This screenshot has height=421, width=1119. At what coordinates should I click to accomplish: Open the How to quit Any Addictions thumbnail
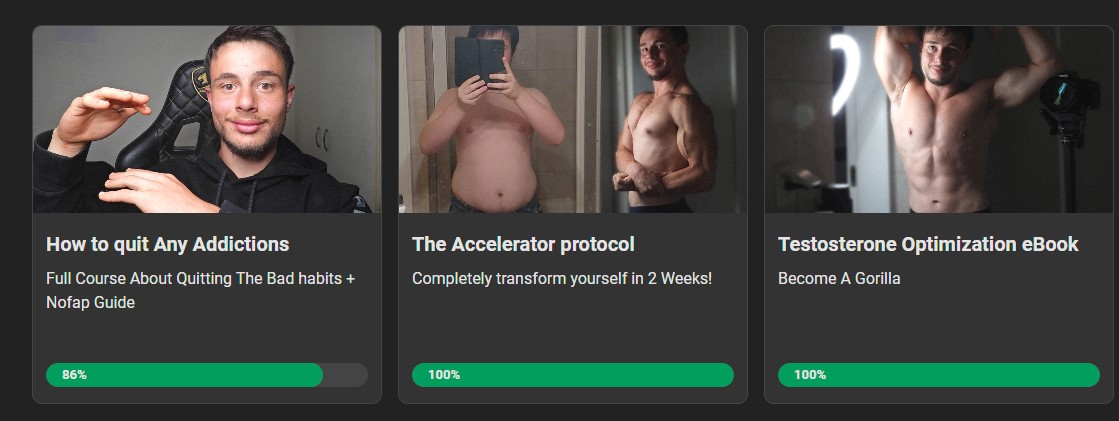[207, 119]
